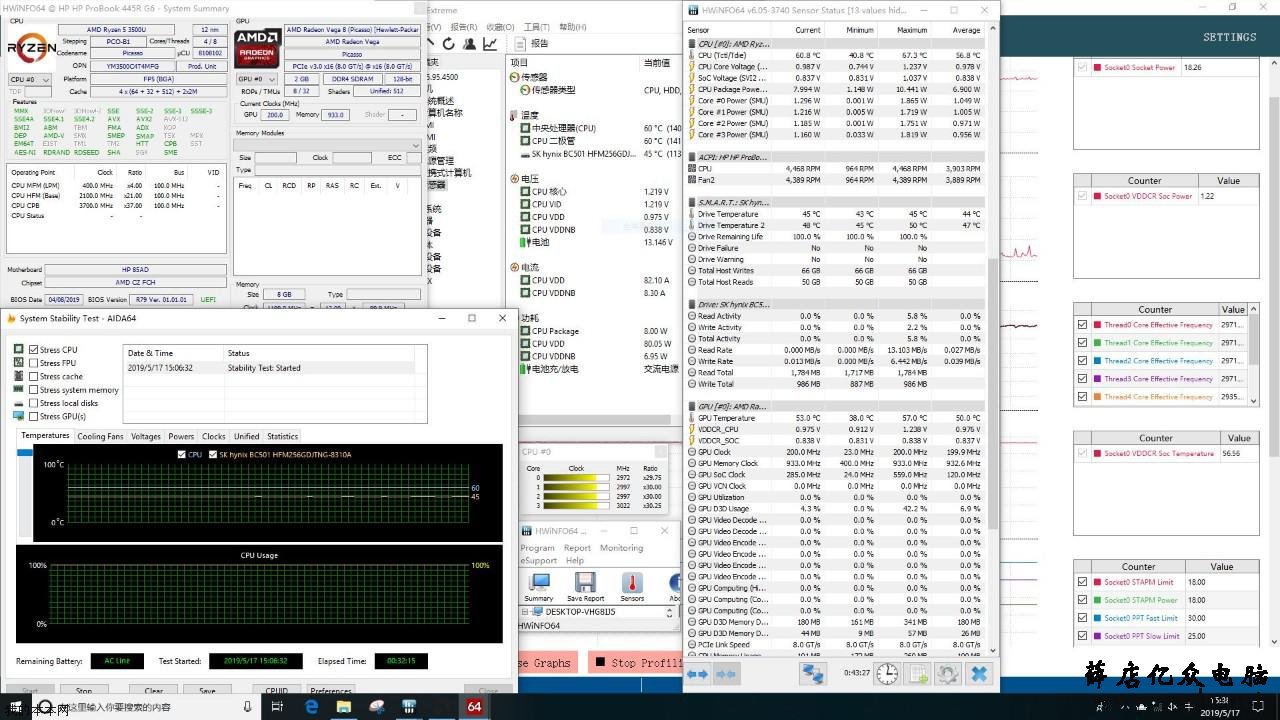Open the Statistics tab
Viewport: 1280px width, 720px height.
[x=283, y=436]
